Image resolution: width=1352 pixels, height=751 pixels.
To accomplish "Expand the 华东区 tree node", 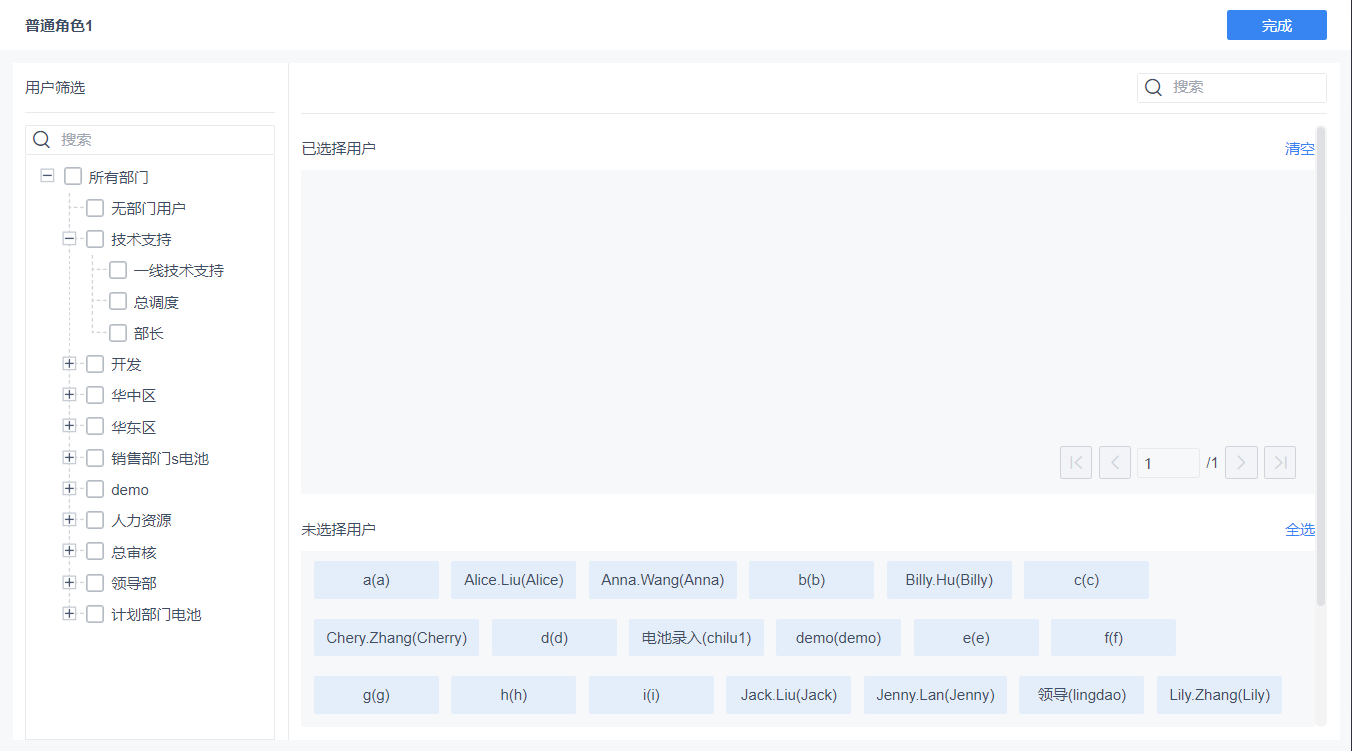I will point(69,426).
